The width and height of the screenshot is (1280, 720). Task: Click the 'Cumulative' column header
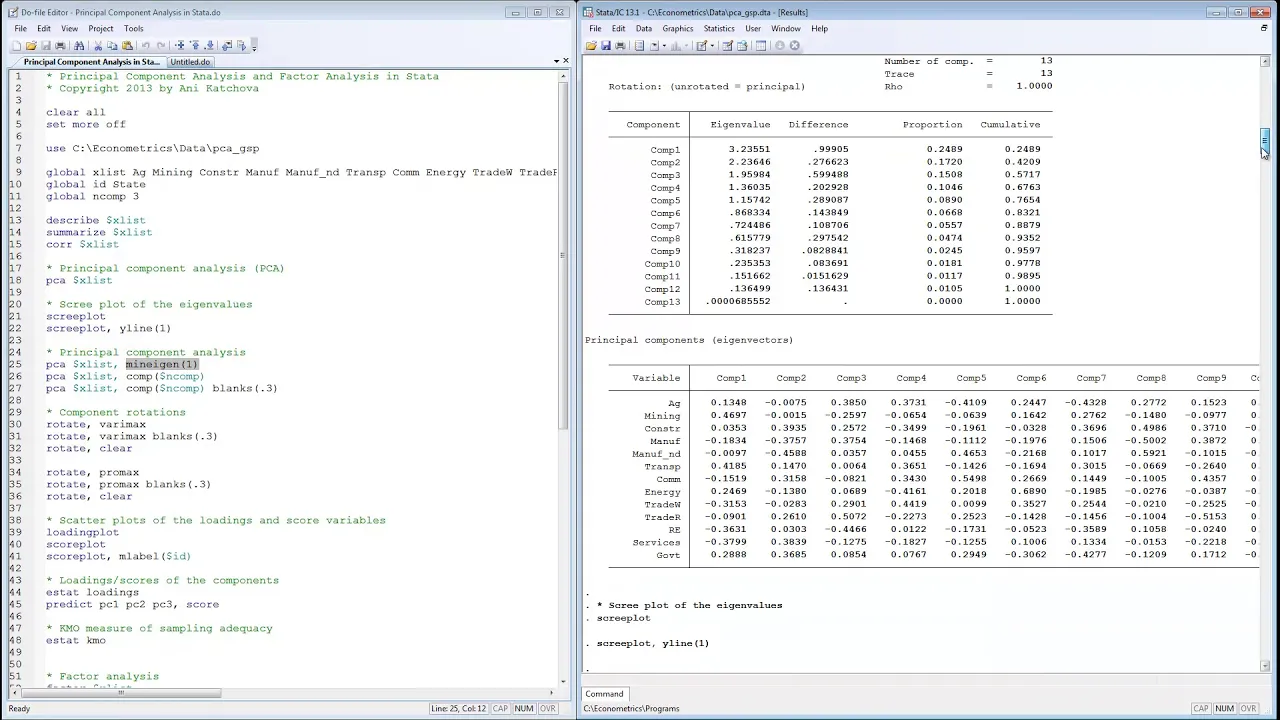click(x=1010, y=125)
